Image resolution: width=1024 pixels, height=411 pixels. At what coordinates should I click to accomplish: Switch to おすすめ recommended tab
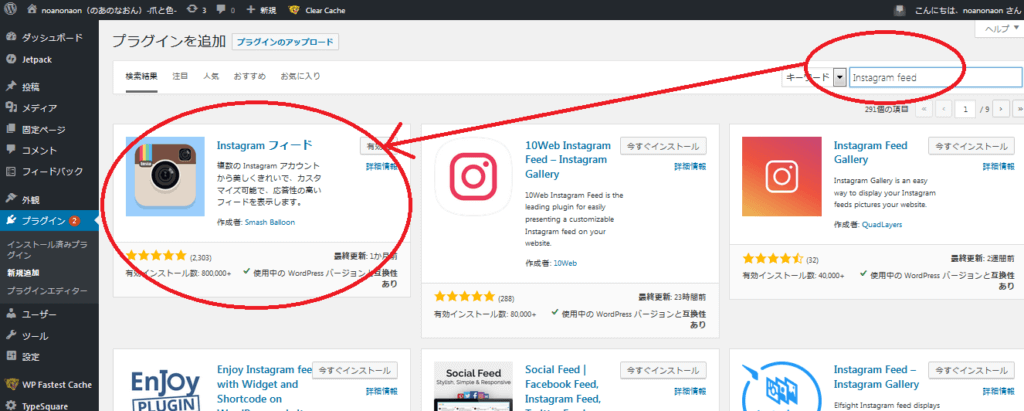click(x=249, y=76)
